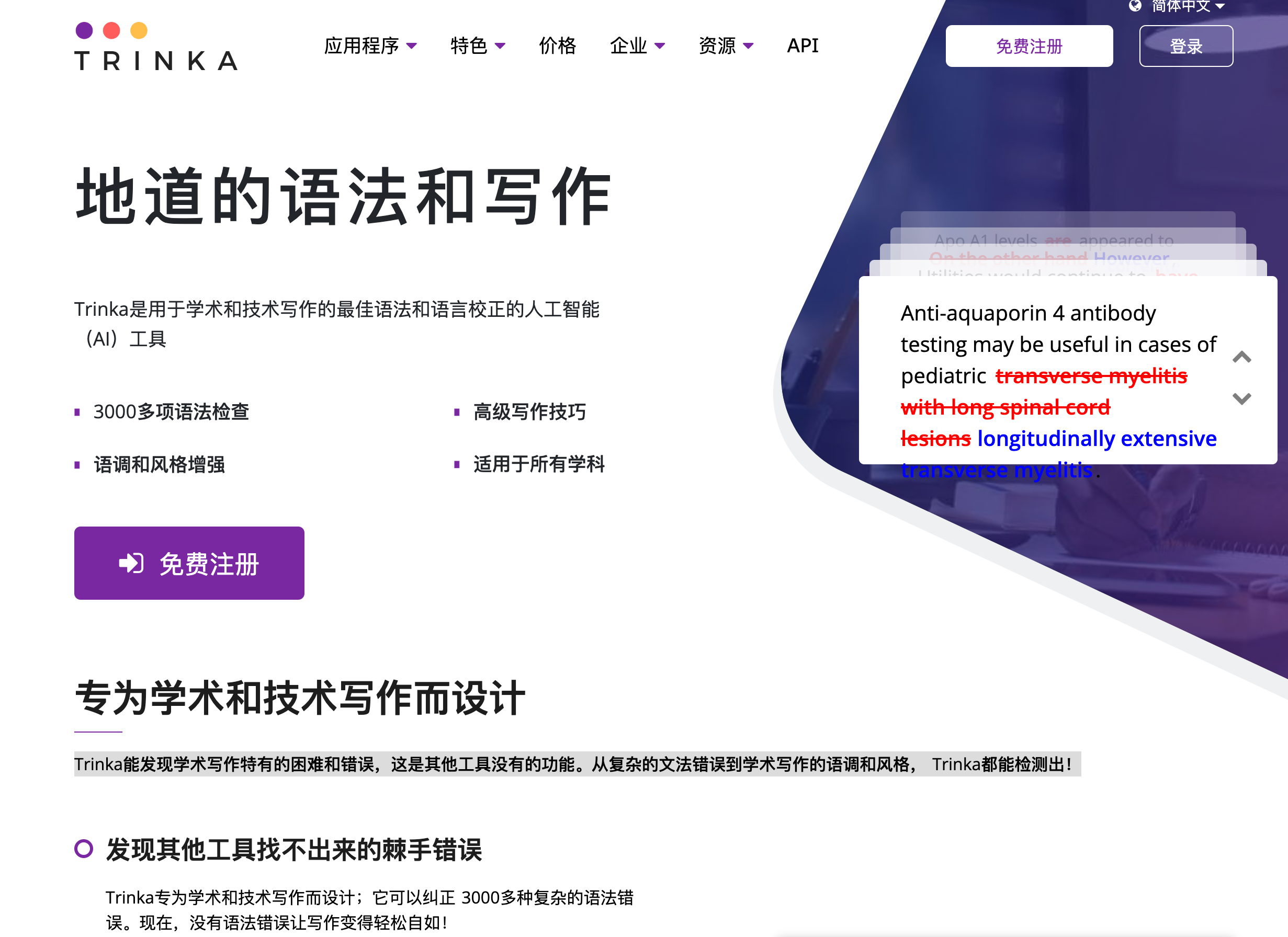The height and width of the screenshot is (937, 1288).
Task: Click the struck-through 'transverse myelitis' text
Action: point(1091,376)
